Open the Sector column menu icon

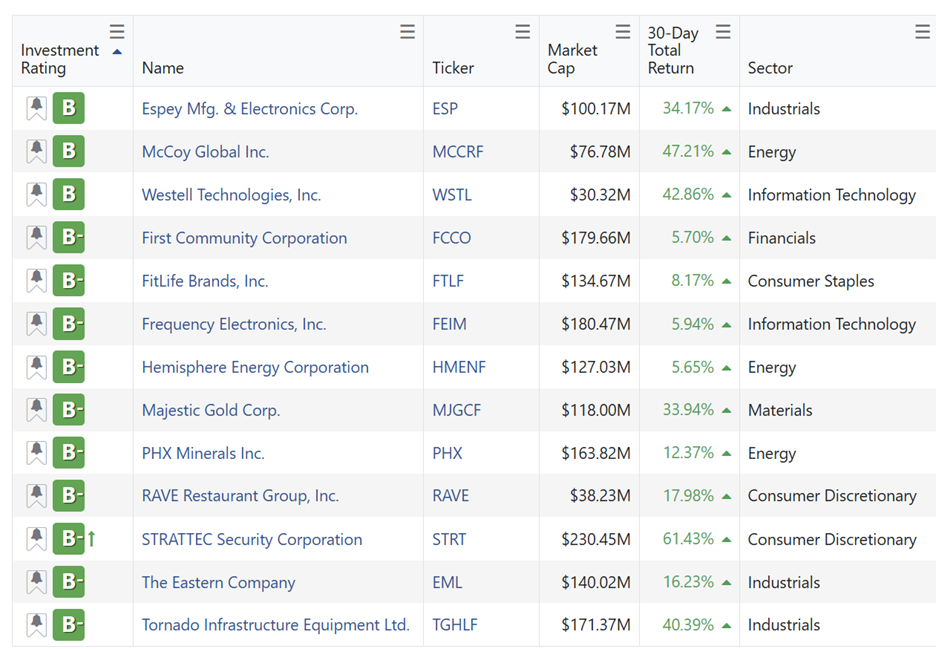click(x=922, y=31)
